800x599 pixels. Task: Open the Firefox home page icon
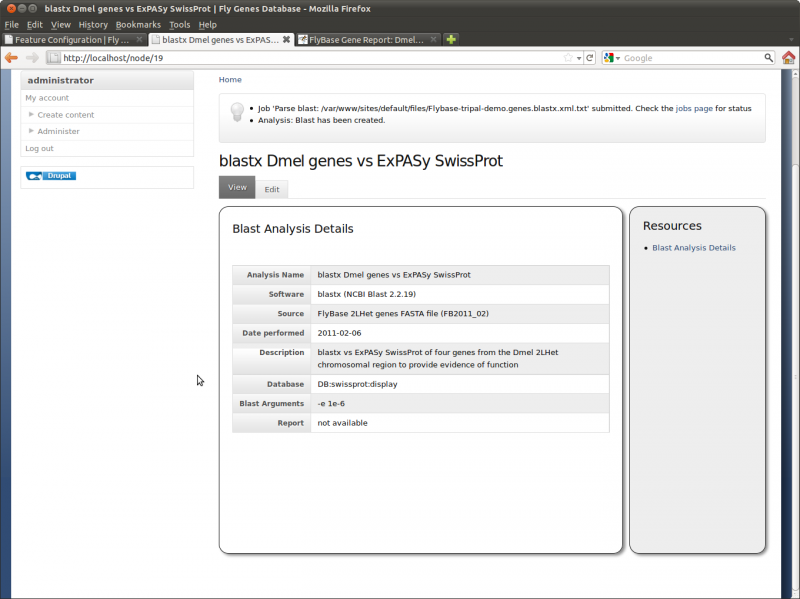pyautogui.click(x=788, y=58)
